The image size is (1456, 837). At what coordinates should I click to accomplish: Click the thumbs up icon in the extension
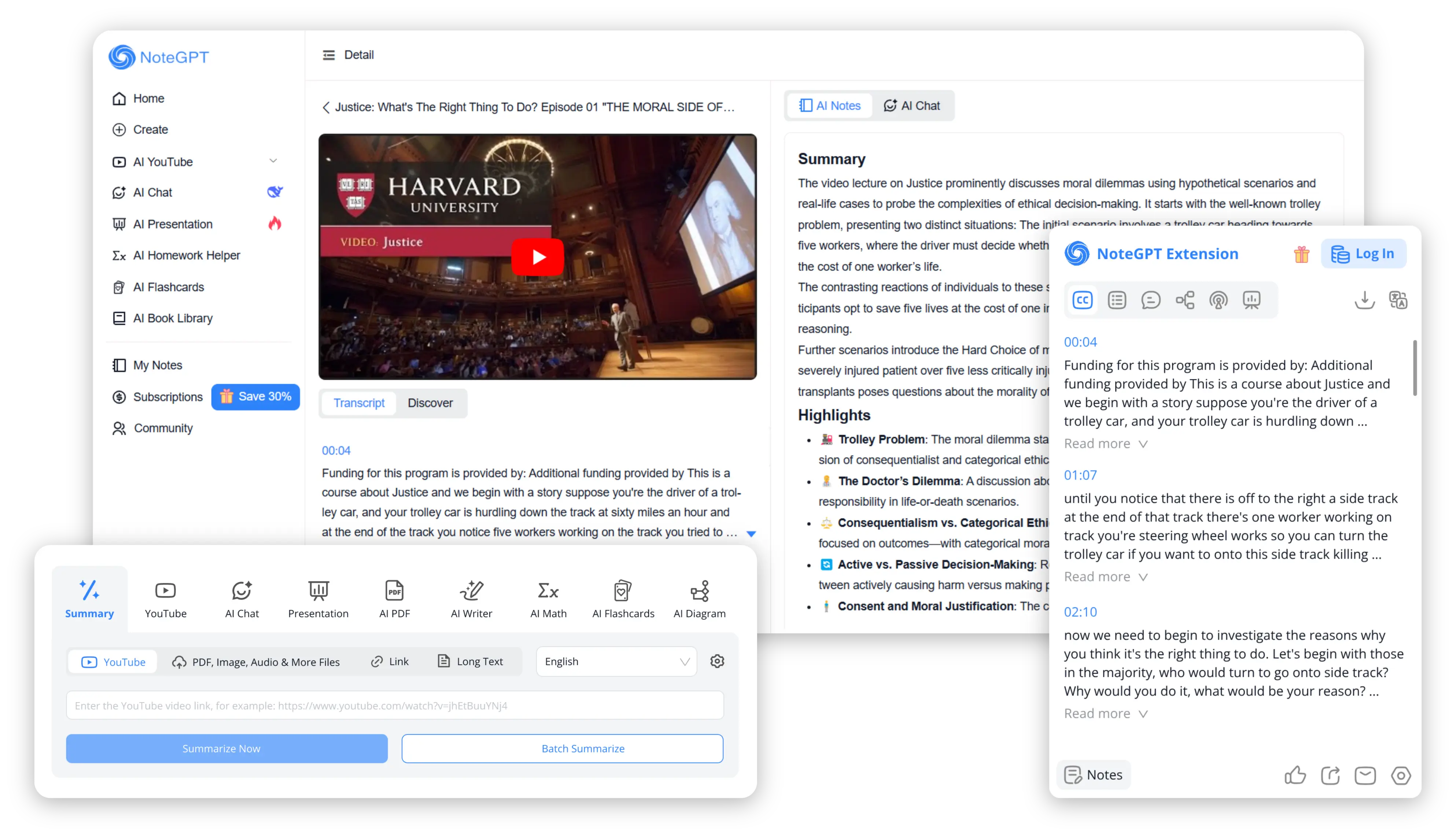coord(1295,775)
